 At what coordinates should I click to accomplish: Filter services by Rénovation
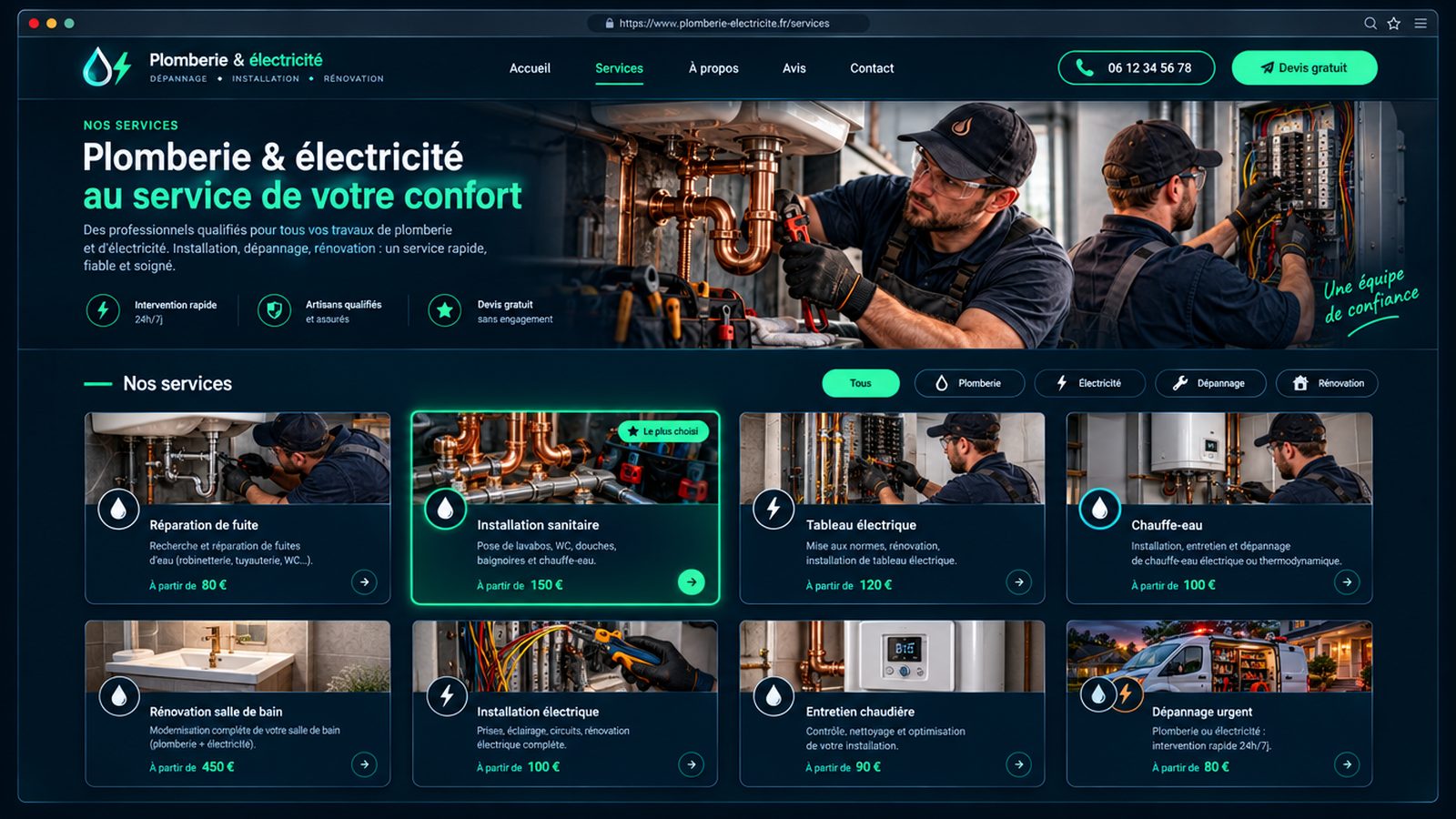[1327, 383]
